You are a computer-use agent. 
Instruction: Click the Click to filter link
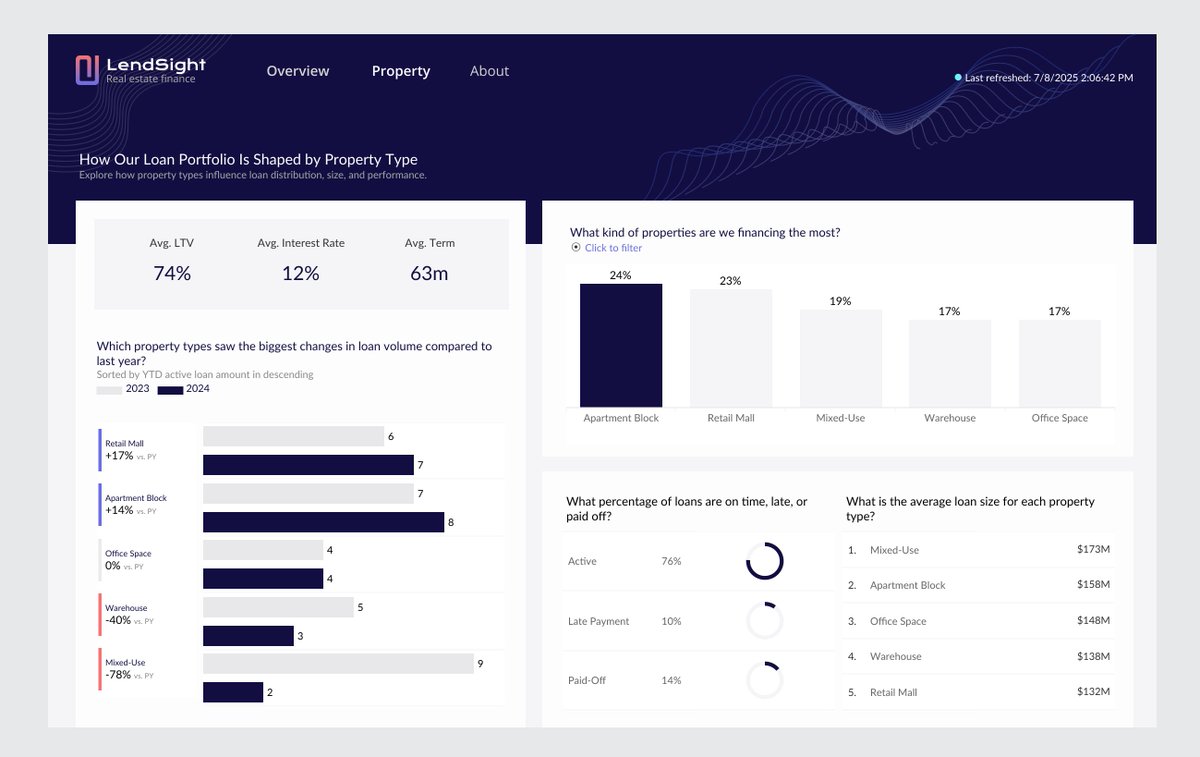(x=613, y=248)
